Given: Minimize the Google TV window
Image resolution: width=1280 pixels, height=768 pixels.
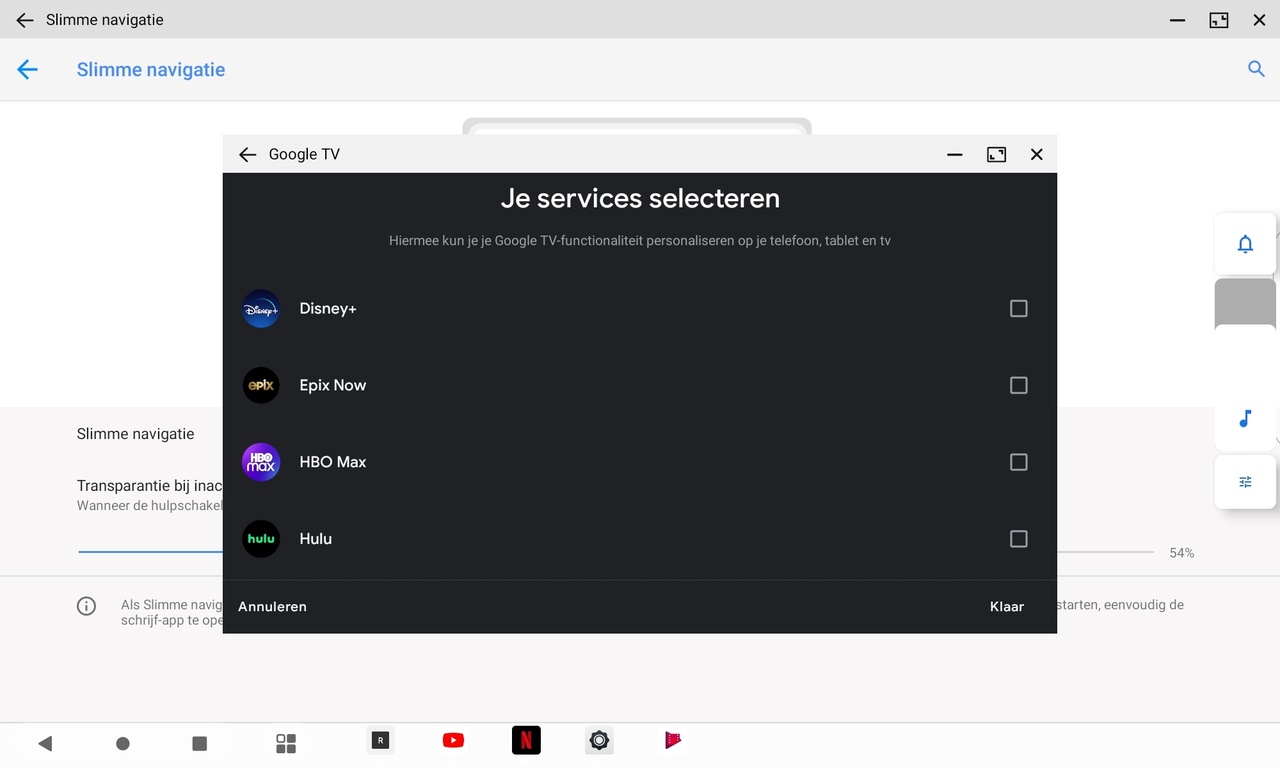Looking at the screenshot, I should [955, 154].
